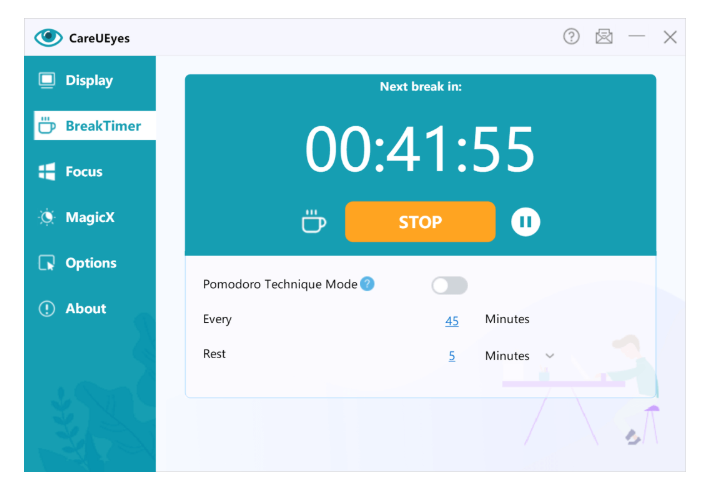The image size is (706, 496).
Task: Expand the Rest unit Minutes dropdown
Action: (x=550, y=356)
